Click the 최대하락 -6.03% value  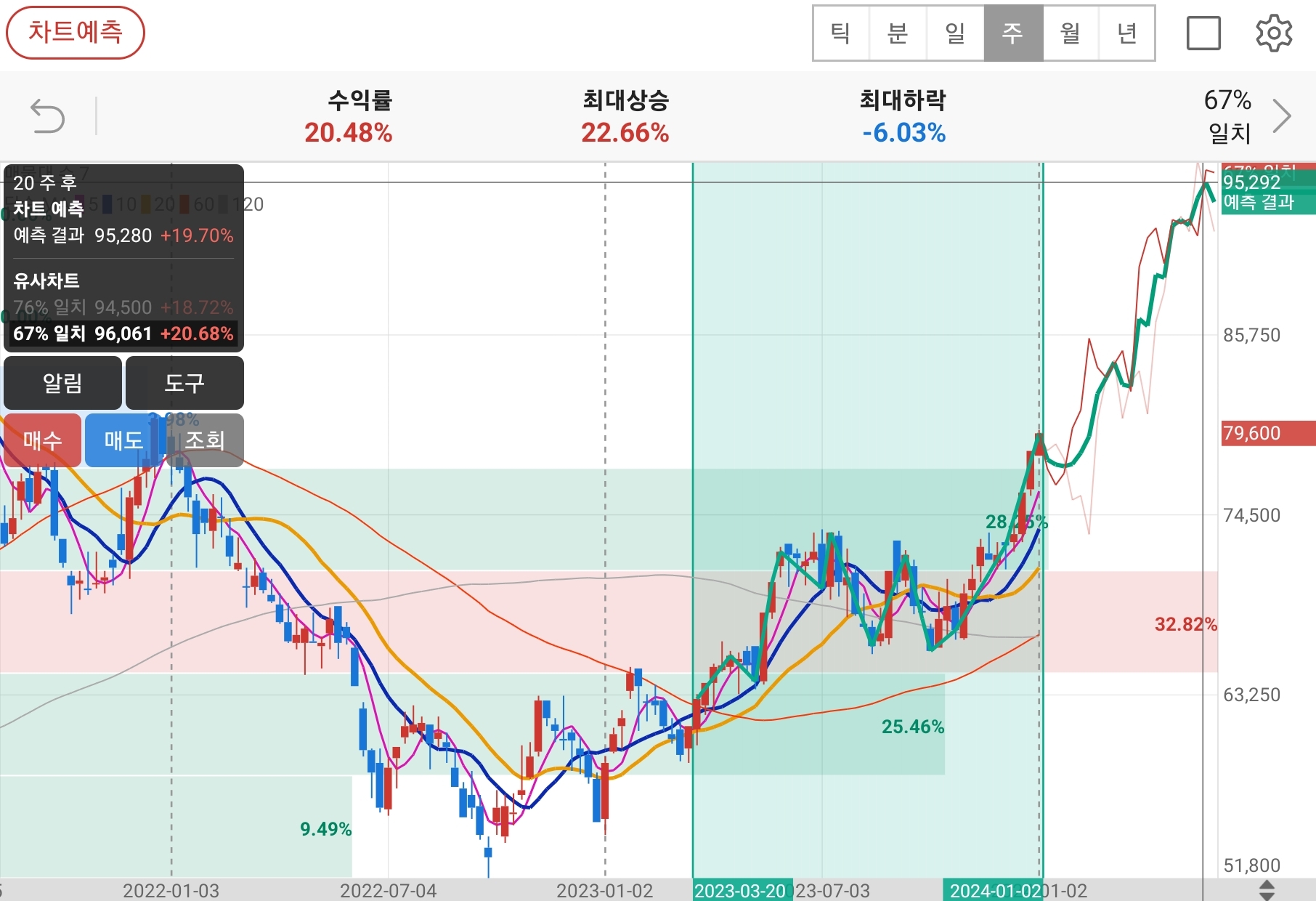point(903,133)
